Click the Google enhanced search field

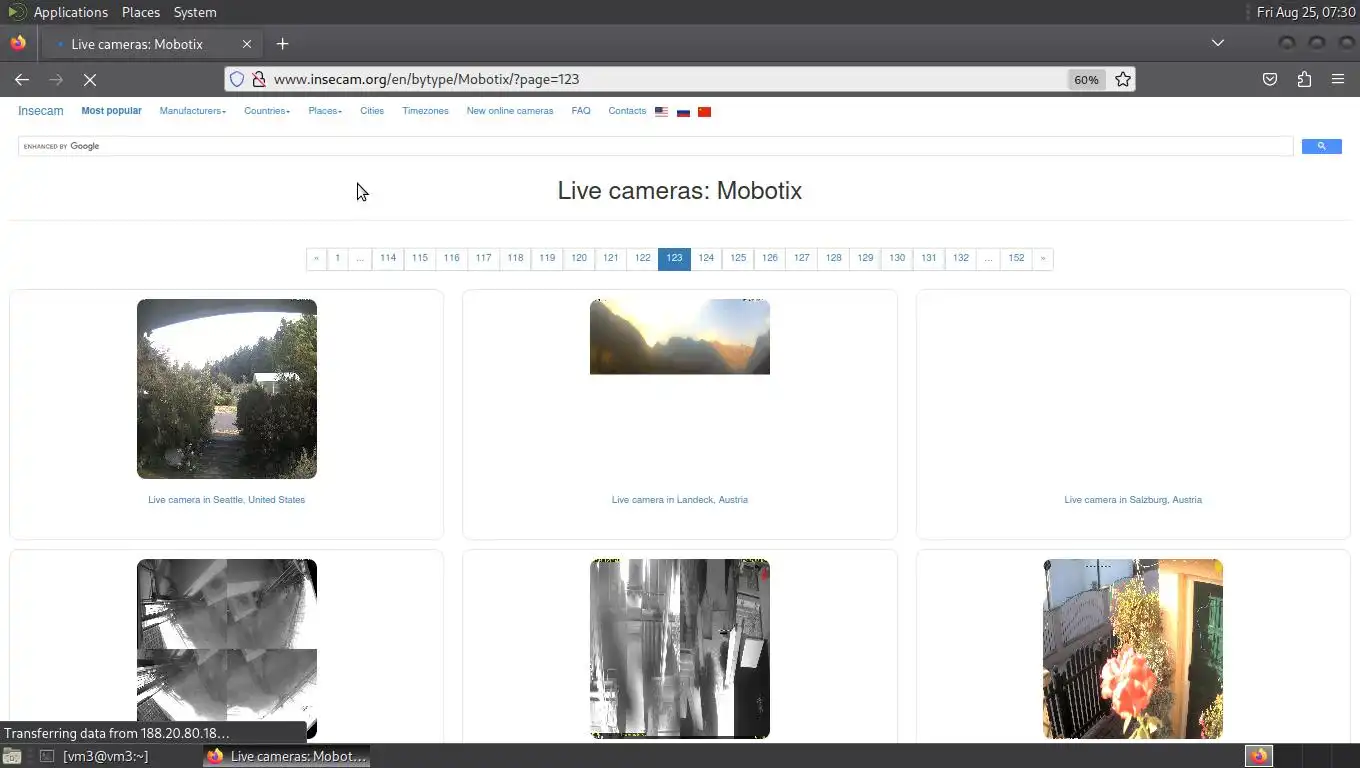click(655, 146)
